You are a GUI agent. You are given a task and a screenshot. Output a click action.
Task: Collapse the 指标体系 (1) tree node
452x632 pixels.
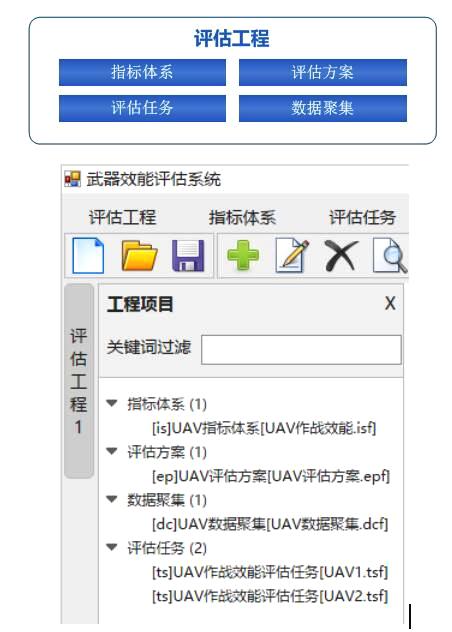pyautogui.click(x=112, y=403)
